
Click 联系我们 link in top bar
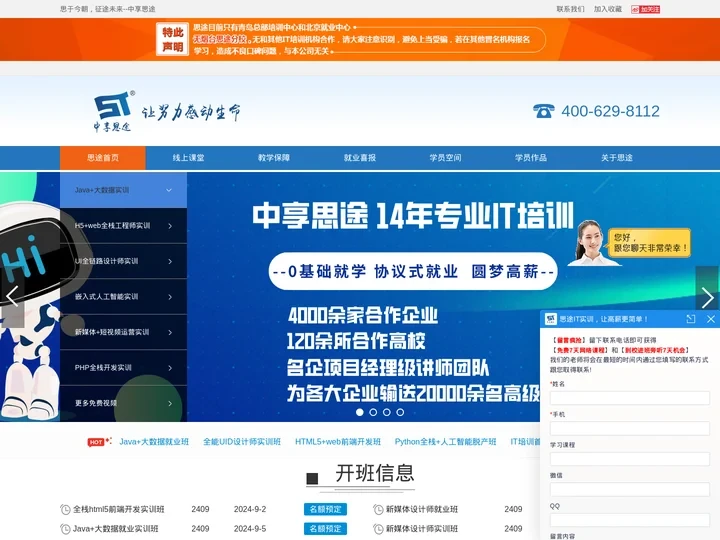pos(570,9)
